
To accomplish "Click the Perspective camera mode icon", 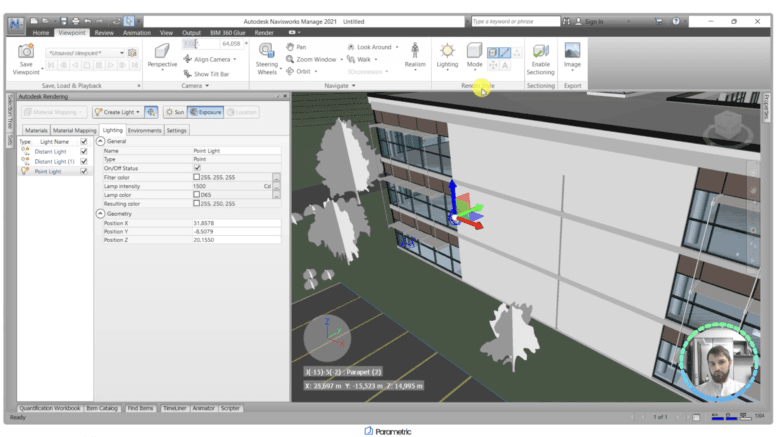I will point(161,51).
